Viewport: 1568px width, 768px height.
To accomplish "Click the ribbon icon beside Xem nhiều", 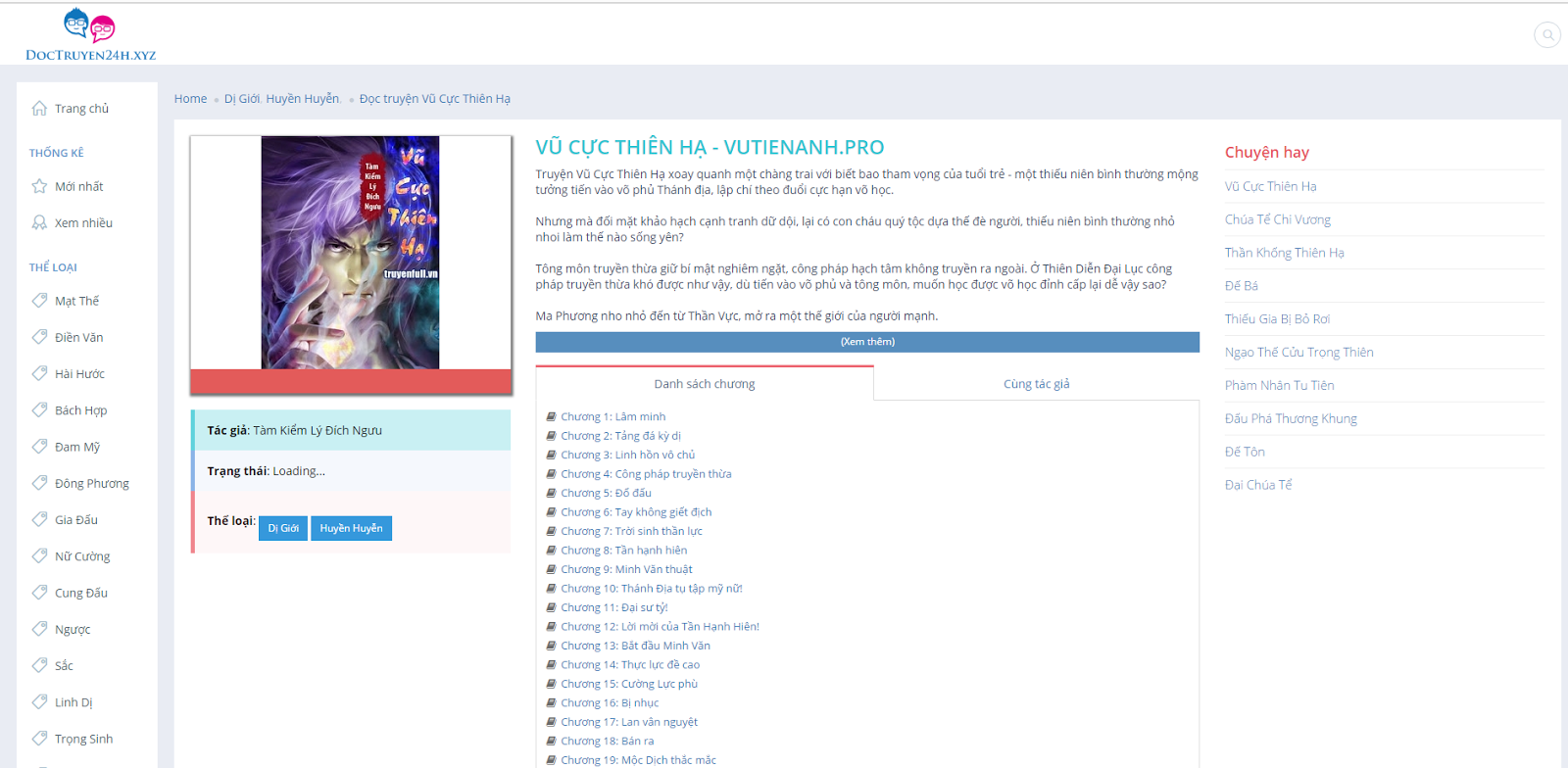I will (39, 222).
